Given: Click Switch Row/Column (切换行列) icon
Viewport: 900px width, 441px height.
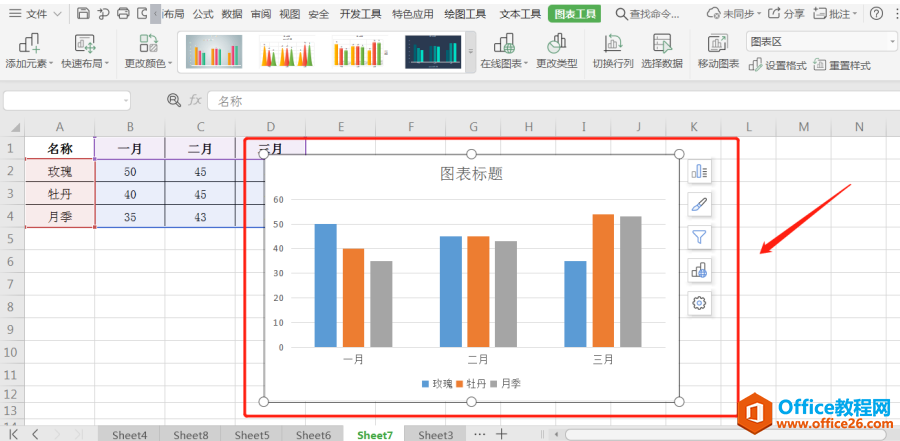Looking at the screenshot, I should (612, 44).
